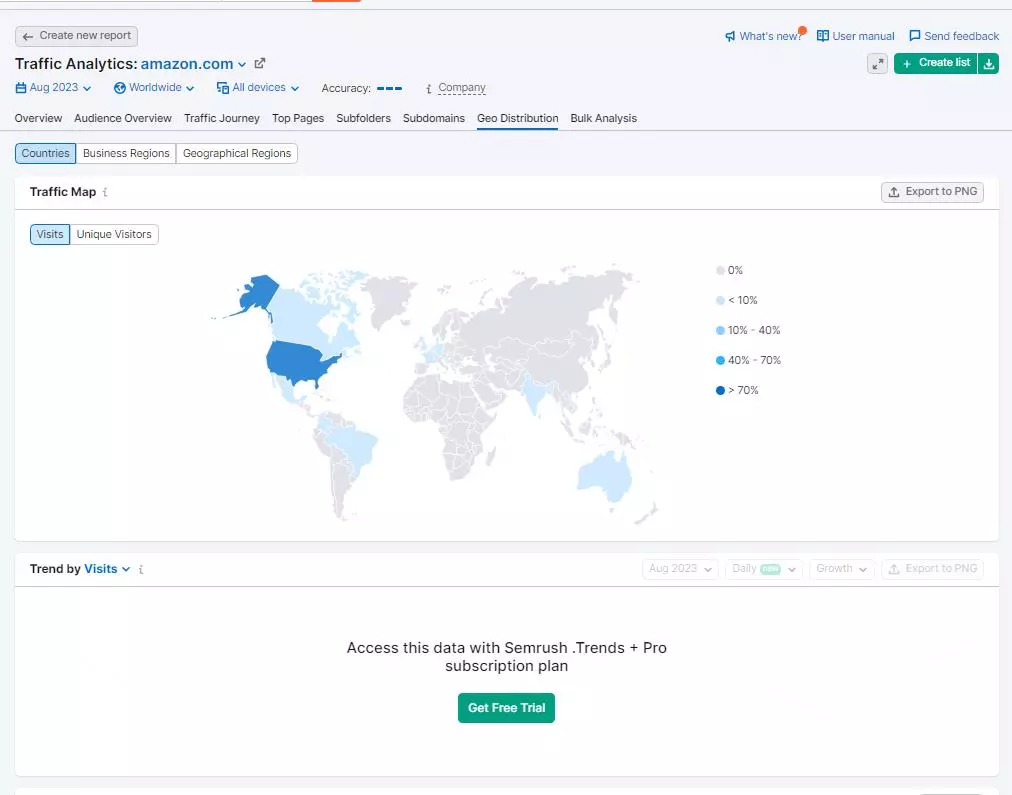This screenshot has width=1012, height=795.
Task: Click the trend panel Export to PNG
Action: coord(932,569)
